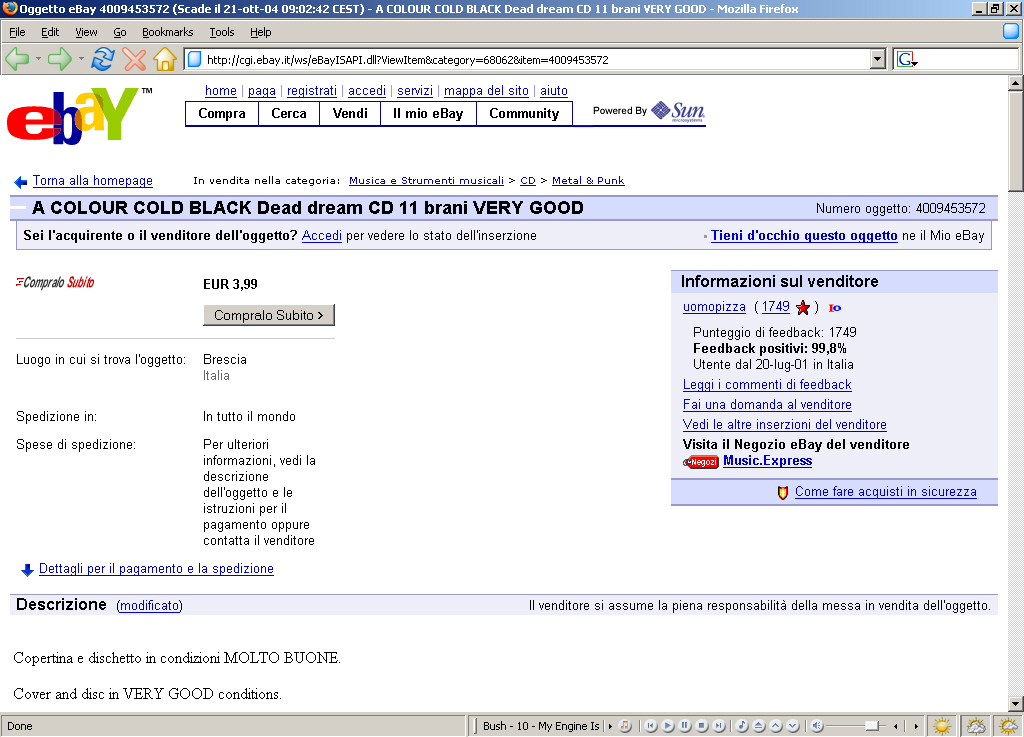
Task: Stop playback in status bar player
Action: pos(701,726)
